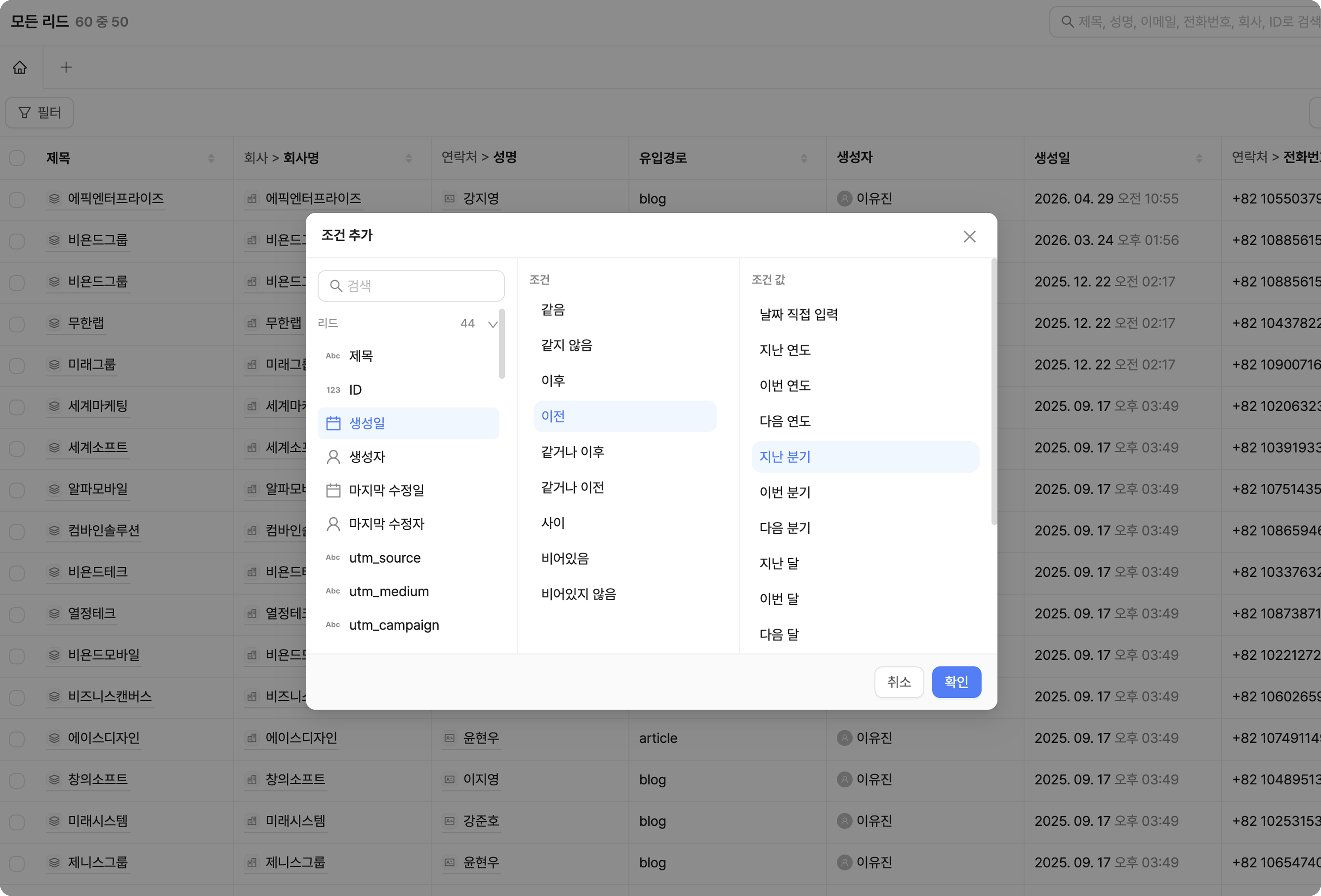Click person icon beside 마지막 수정자
The image size is (1321, 896).
click(333, 524)
